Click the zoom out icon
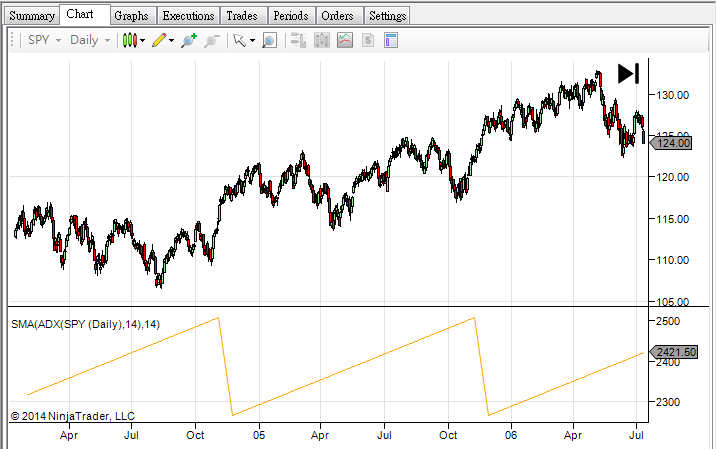Viewport: 717px width, 449px height. tap(211, 40)
